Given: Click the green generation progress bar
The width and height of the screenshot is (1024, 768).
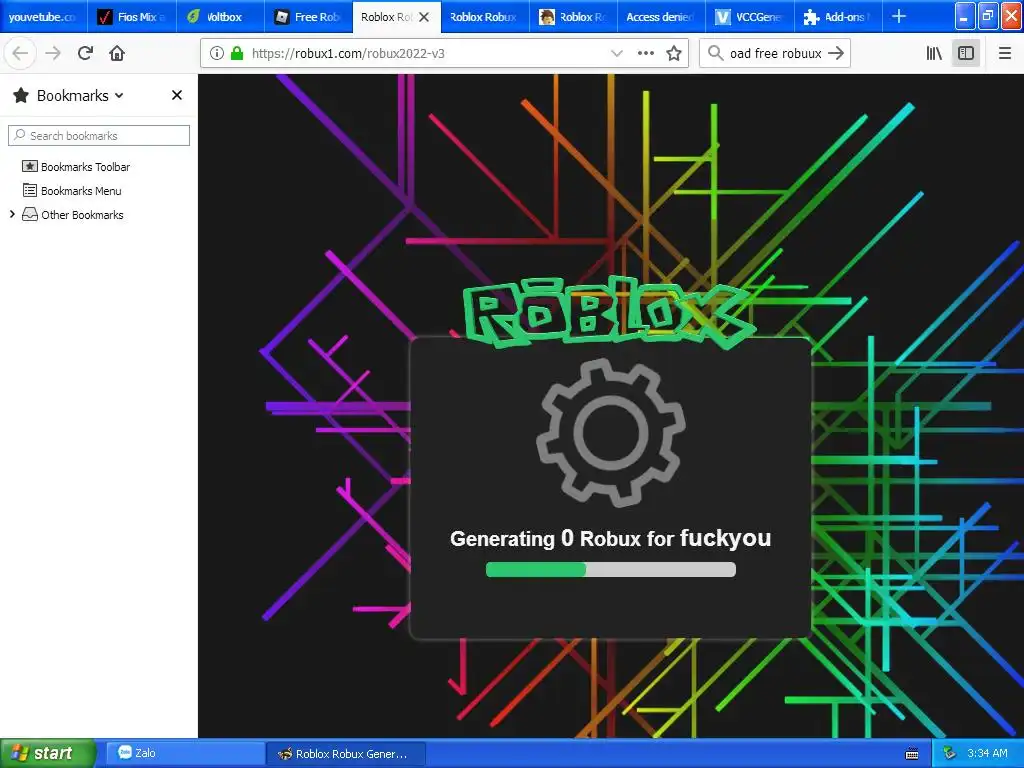Looking at the screenshot, I should pyautogui.click(x=611, y=569).
